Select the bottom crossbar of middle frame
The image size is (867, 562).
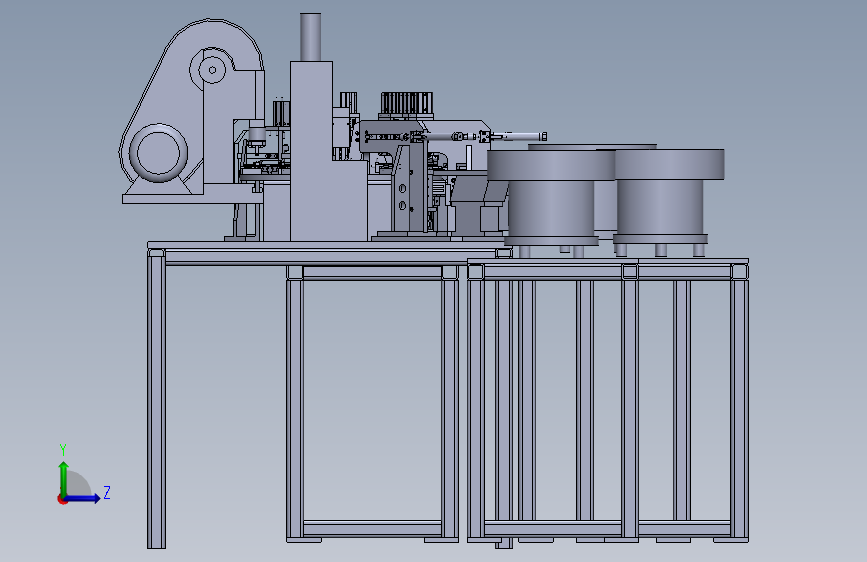[372, 528]
